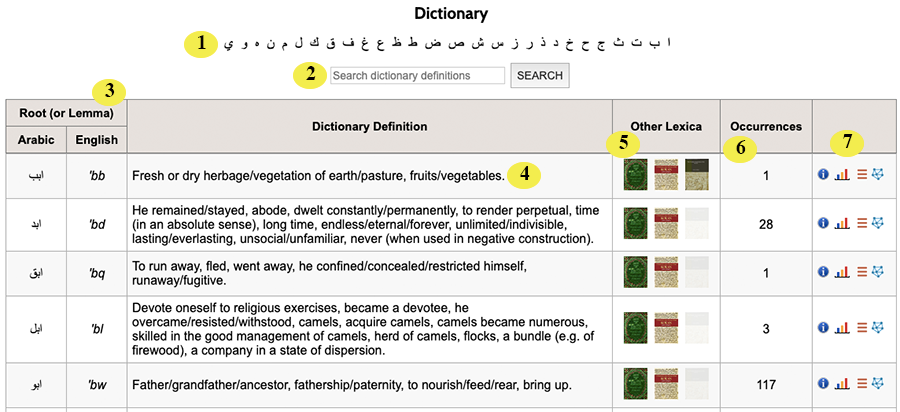Open bar chart icon in 'bl row
Image resolution: width=900 pixels, height=412 pixels.
(x=842, y=327)
